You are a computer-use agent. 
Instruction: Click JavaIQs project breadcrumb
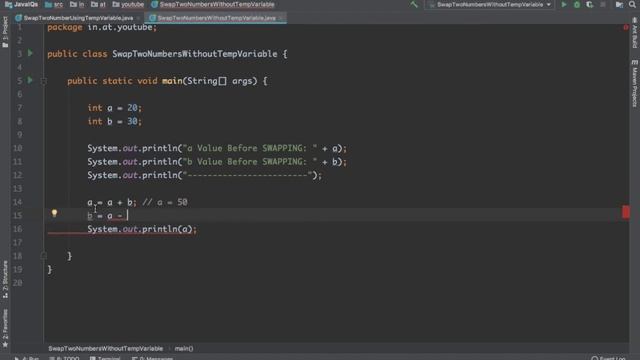[x=21, y=4]
